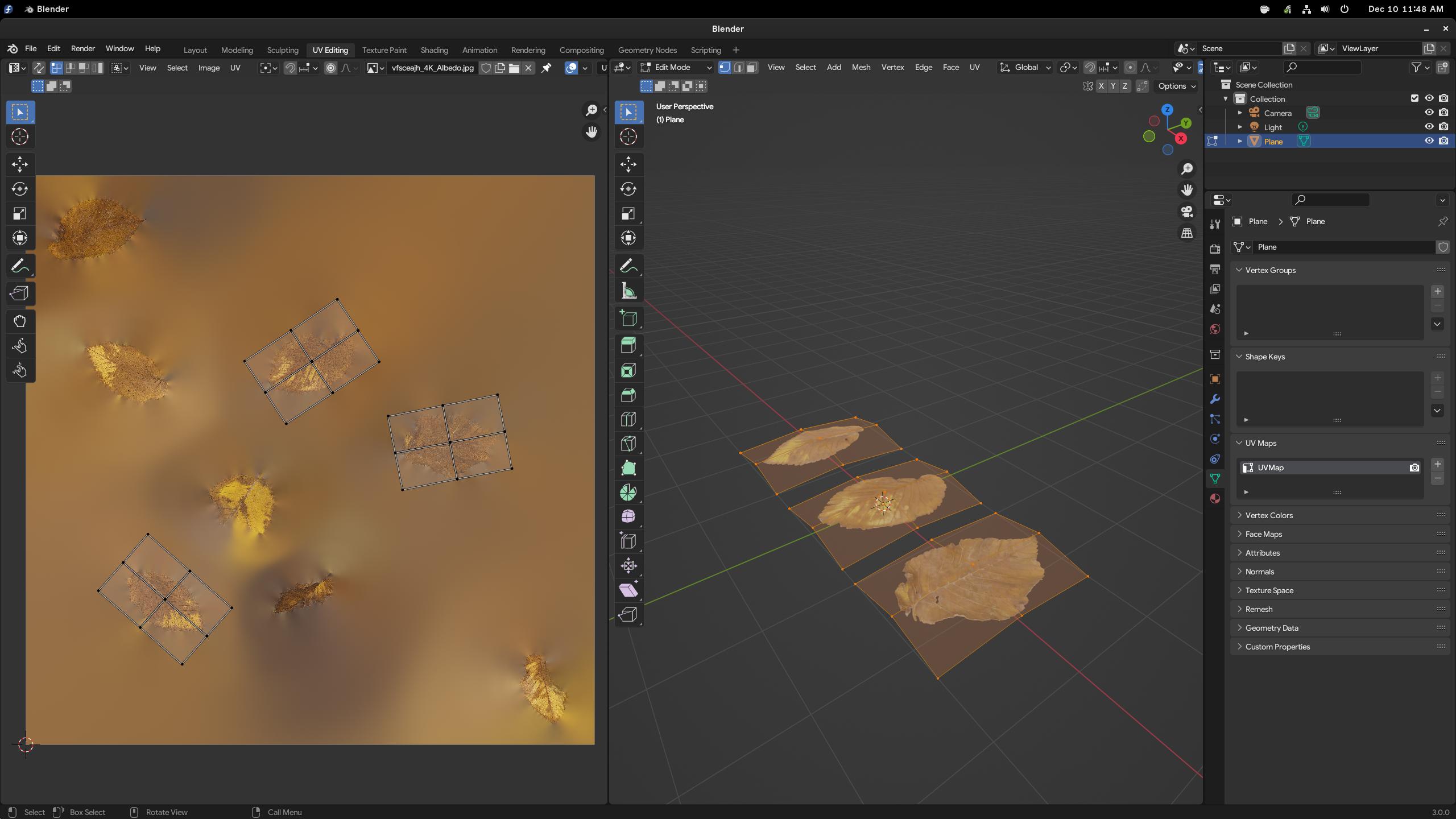The image size is (1456, 819).
Task: Select the Extrude Region tool
Action: (628, 346)
